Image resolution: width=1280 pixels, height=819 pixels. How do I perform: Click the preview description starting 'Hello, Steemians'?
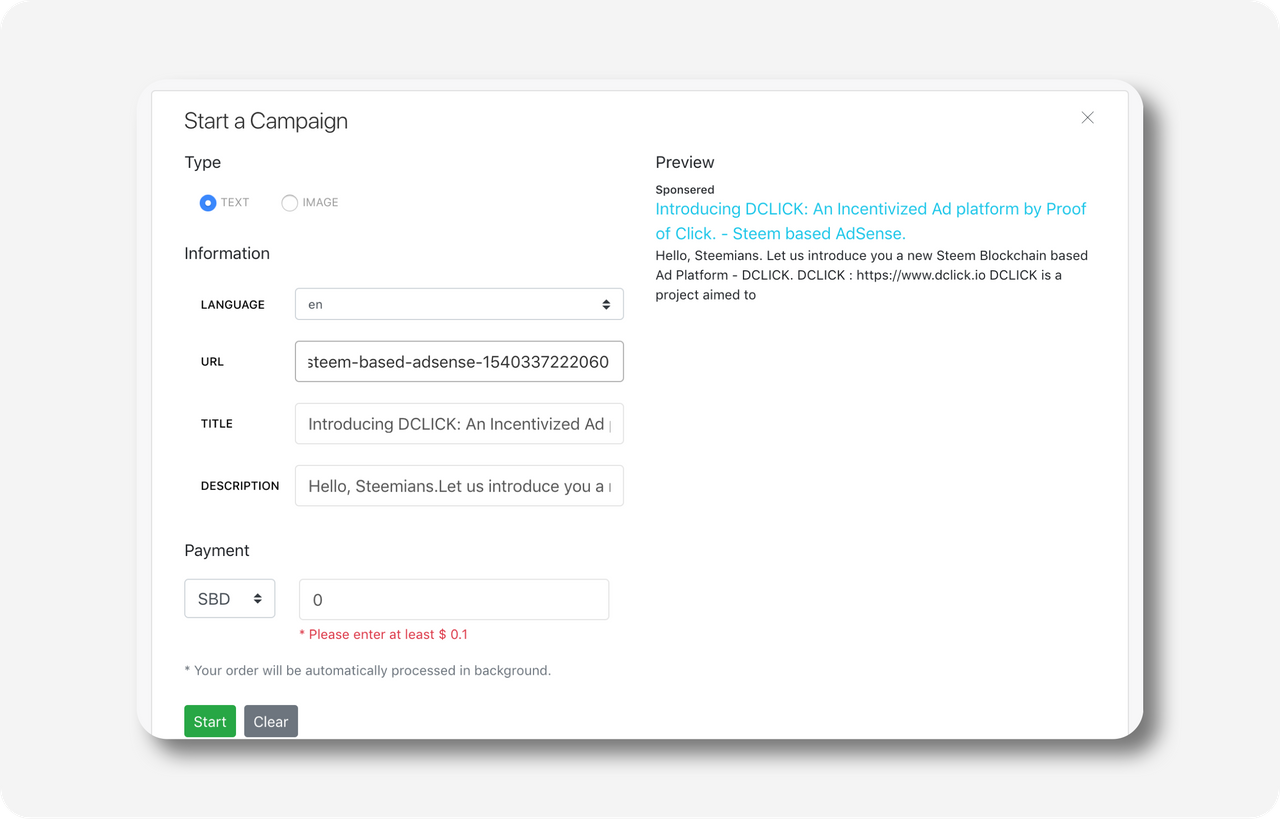871,275
